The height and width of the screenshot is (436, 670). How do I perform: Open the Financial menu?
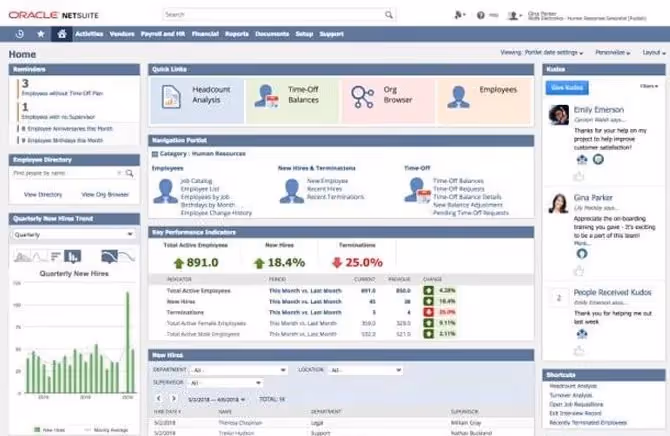pos(205,34)
